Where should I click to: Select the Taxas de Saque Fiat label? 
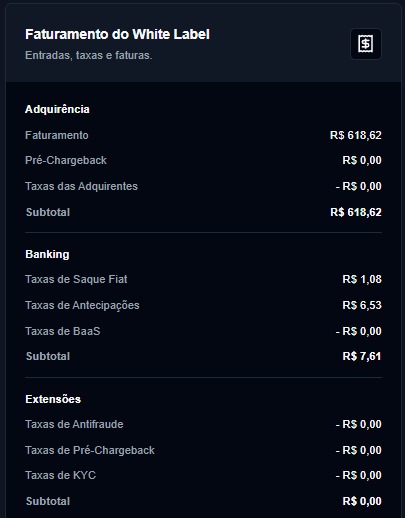coord(76,279)
